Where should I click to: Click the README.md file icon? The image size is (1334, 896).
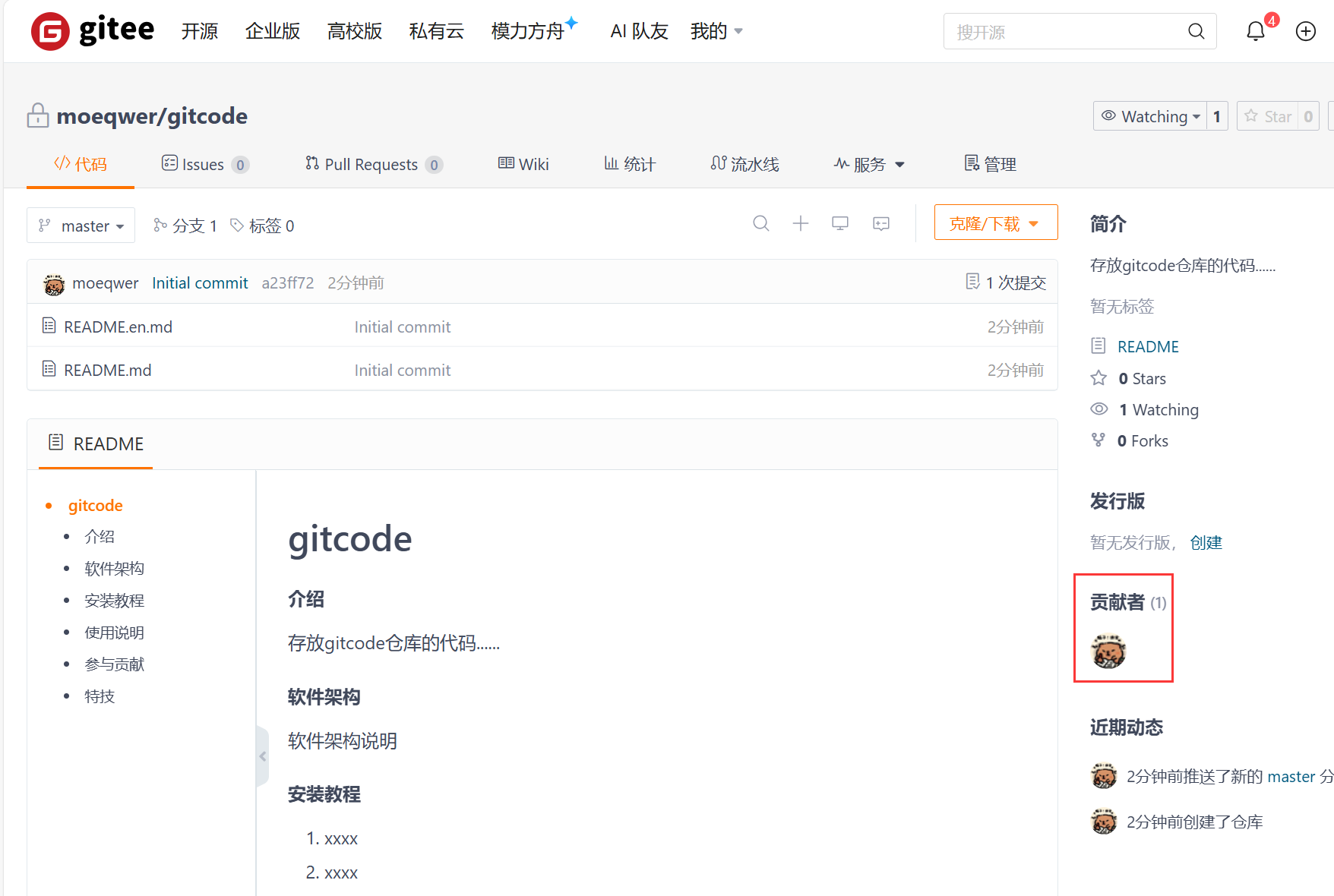(x=49, y=369)
